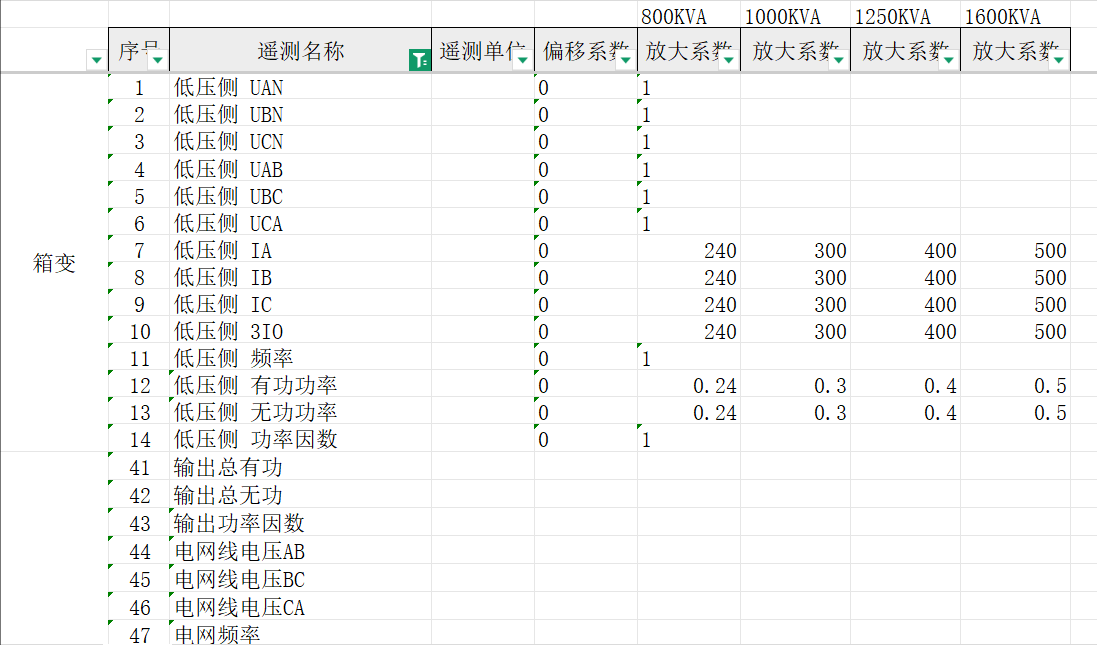This screenshot has height=645, width=1097.
Task: Select the cell 输出功率因数
Action: tap(300, 523)
